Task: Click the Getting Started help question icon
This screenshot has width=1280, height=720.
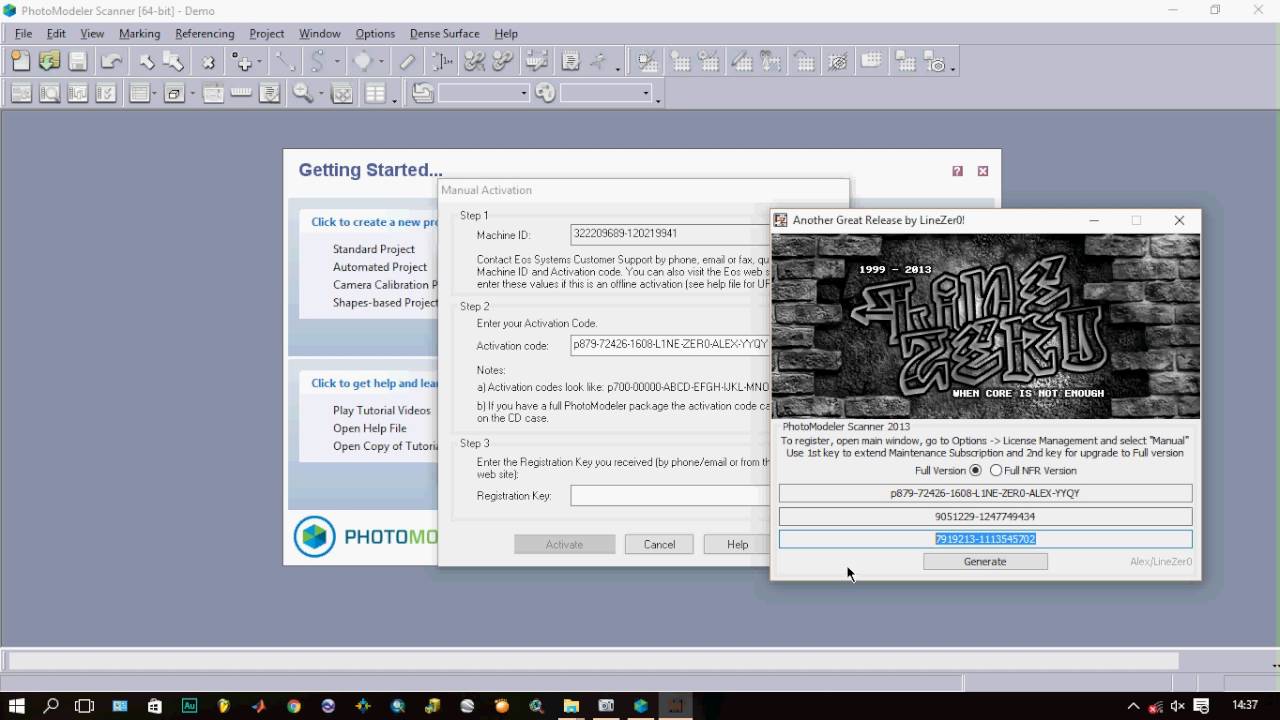Action: click(957, 171)
